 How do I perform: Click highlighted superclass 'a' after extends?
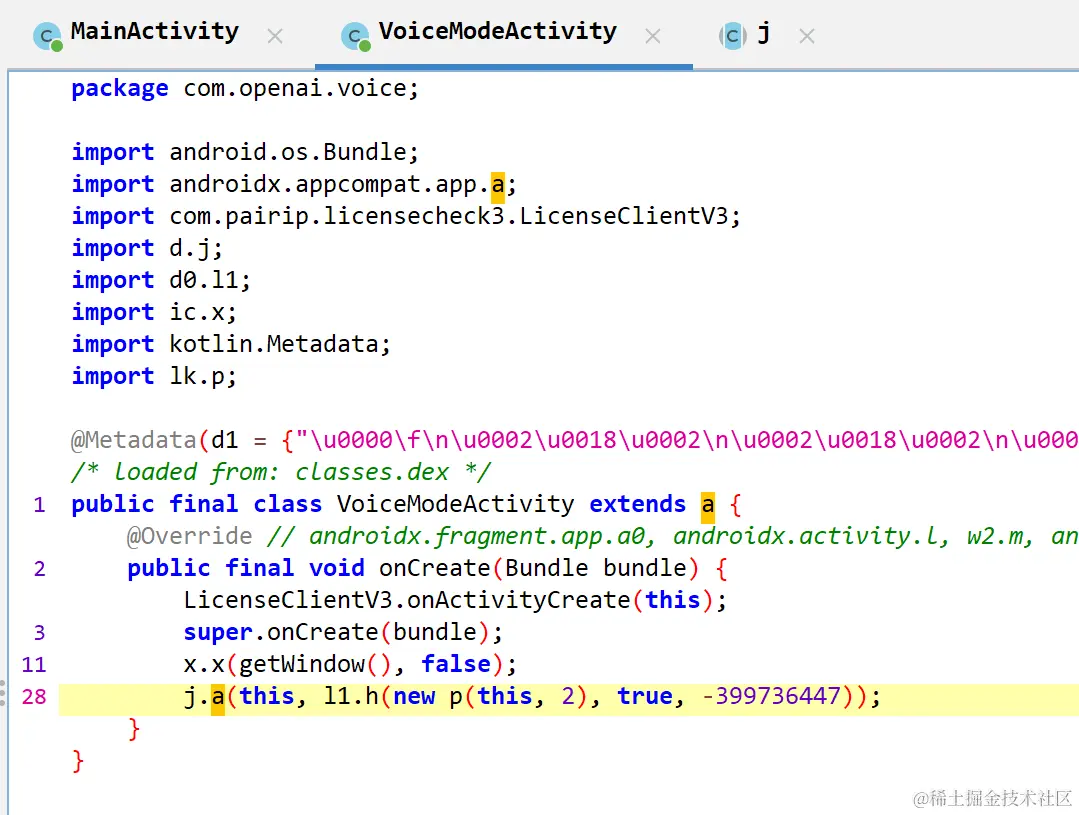(x=707, y=506)
